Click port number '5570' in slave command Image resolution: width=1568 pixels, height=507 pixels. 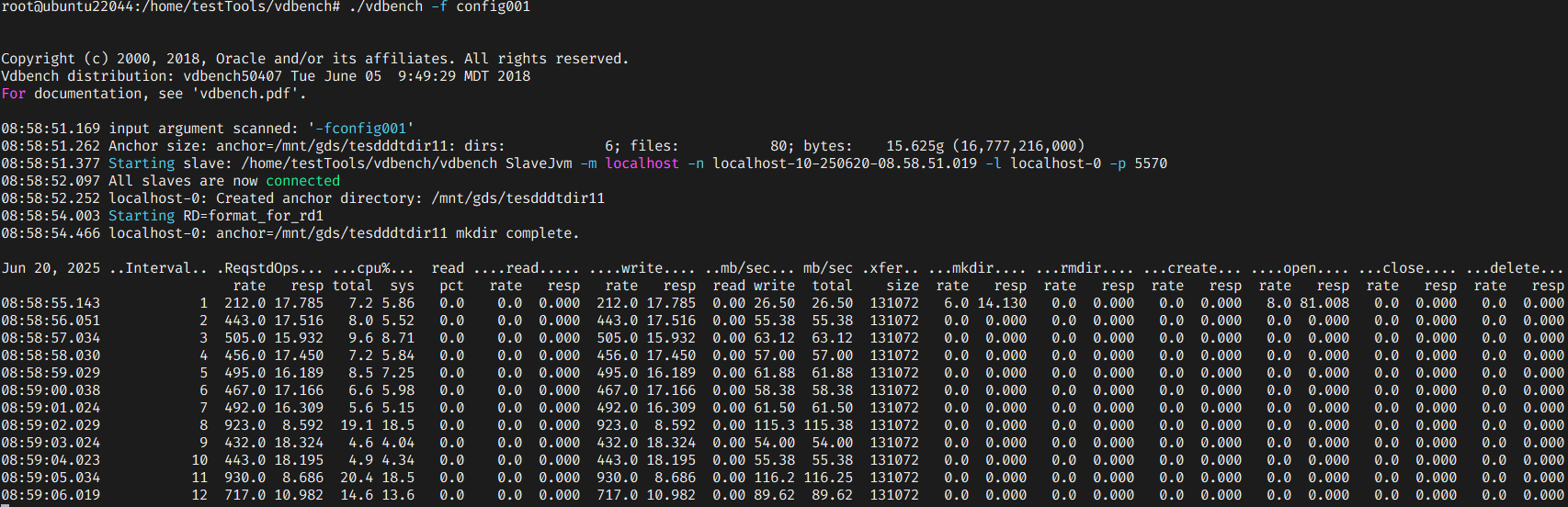[1151, 163]
